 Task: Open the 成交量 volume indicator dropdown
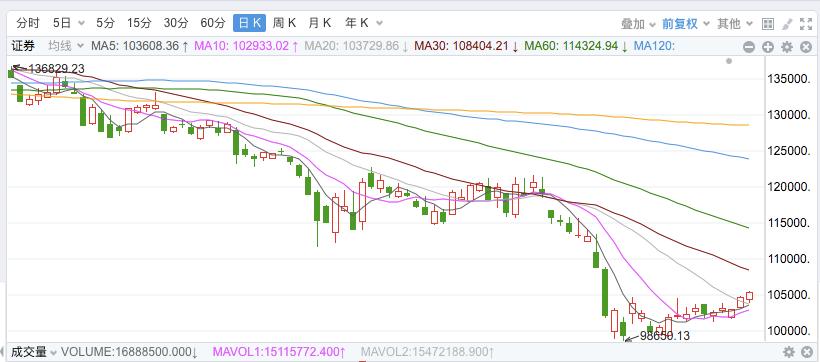pyautogui.click(x=33, y=352)
